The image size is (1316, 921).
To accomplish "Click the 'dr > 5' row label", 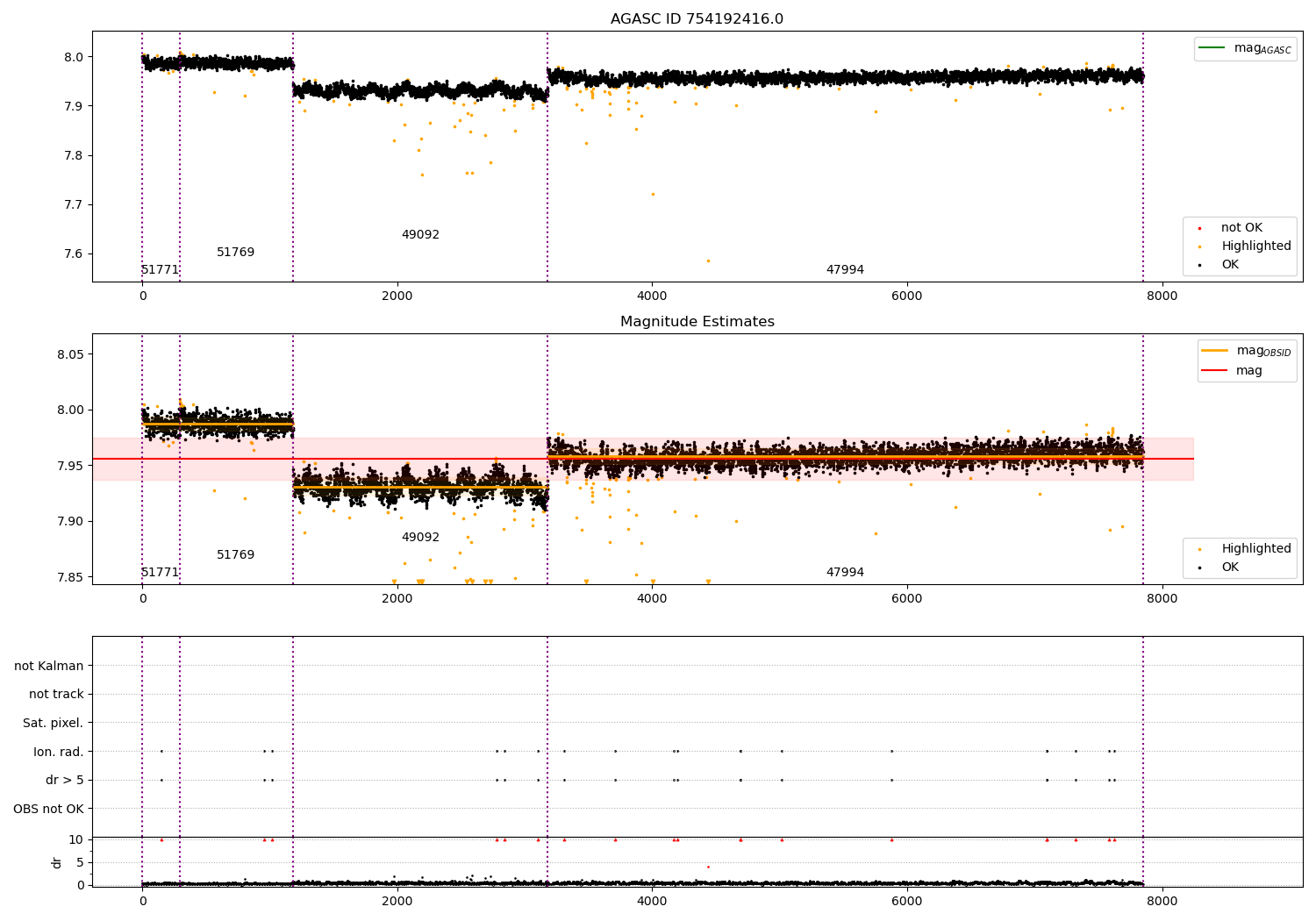I will (65, 781).
